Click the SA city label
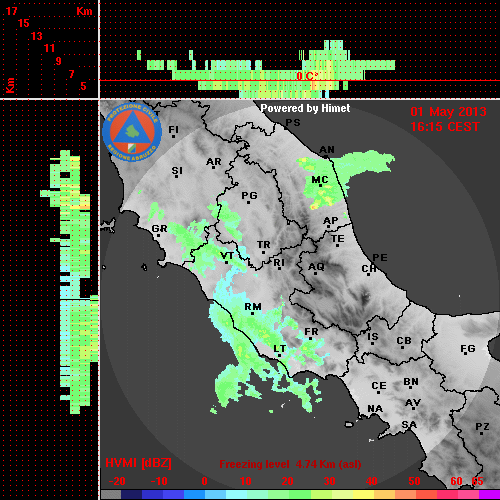 point(409,425)
